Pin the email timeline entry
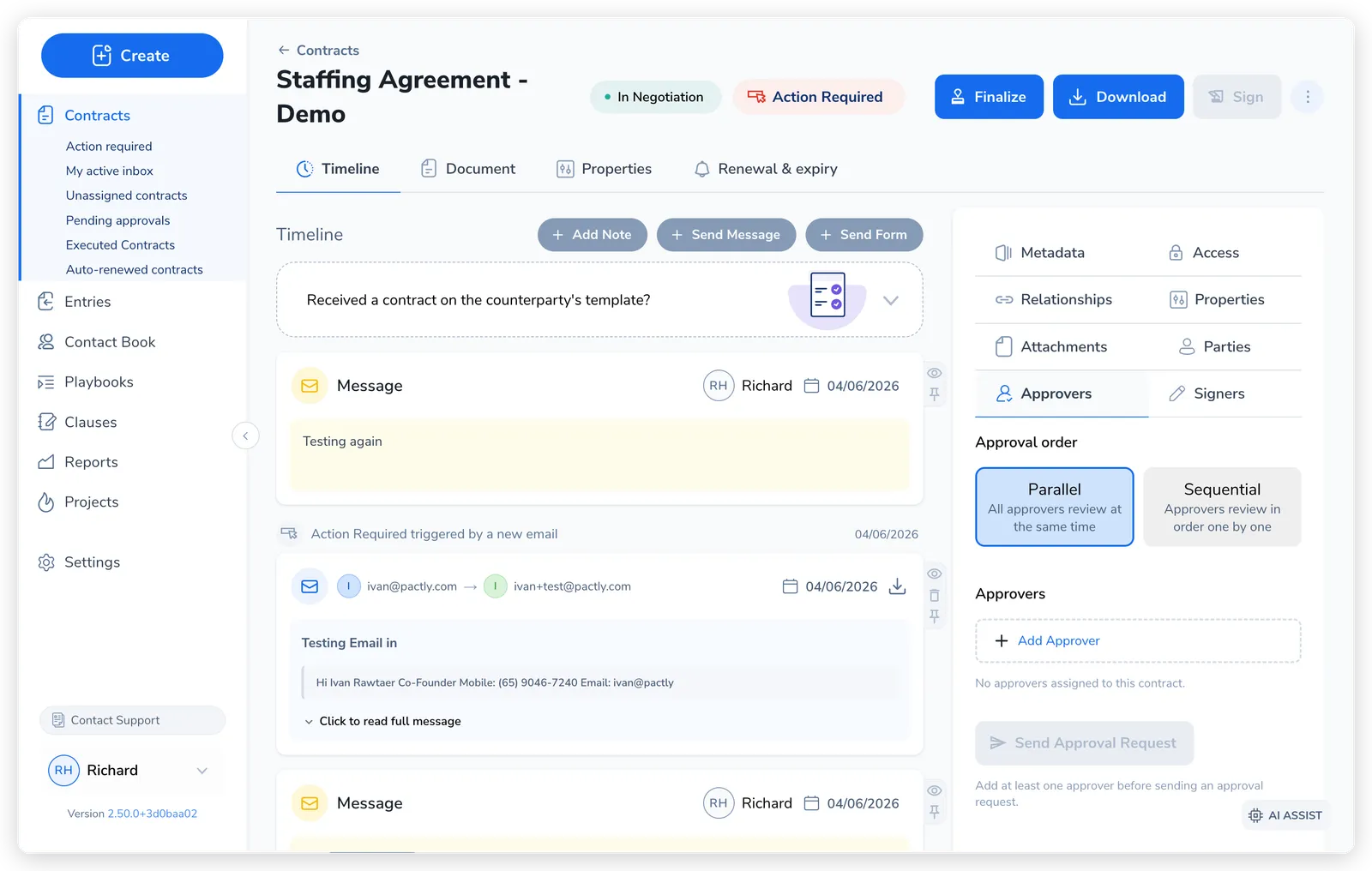1372x871 pixels. pyautogui.click(x=935, y=616)
